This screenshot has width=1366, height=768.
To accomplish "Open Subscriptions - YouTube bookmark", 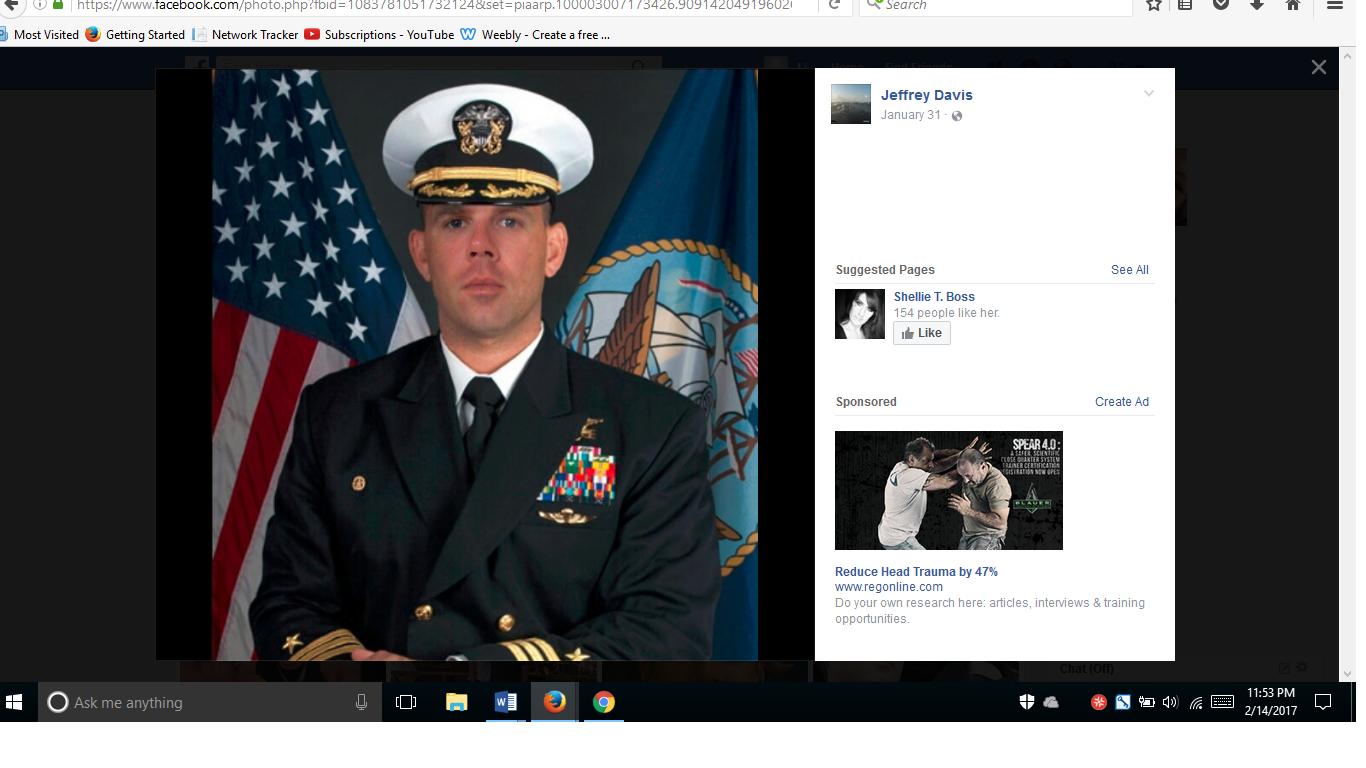I will (379, 34).
